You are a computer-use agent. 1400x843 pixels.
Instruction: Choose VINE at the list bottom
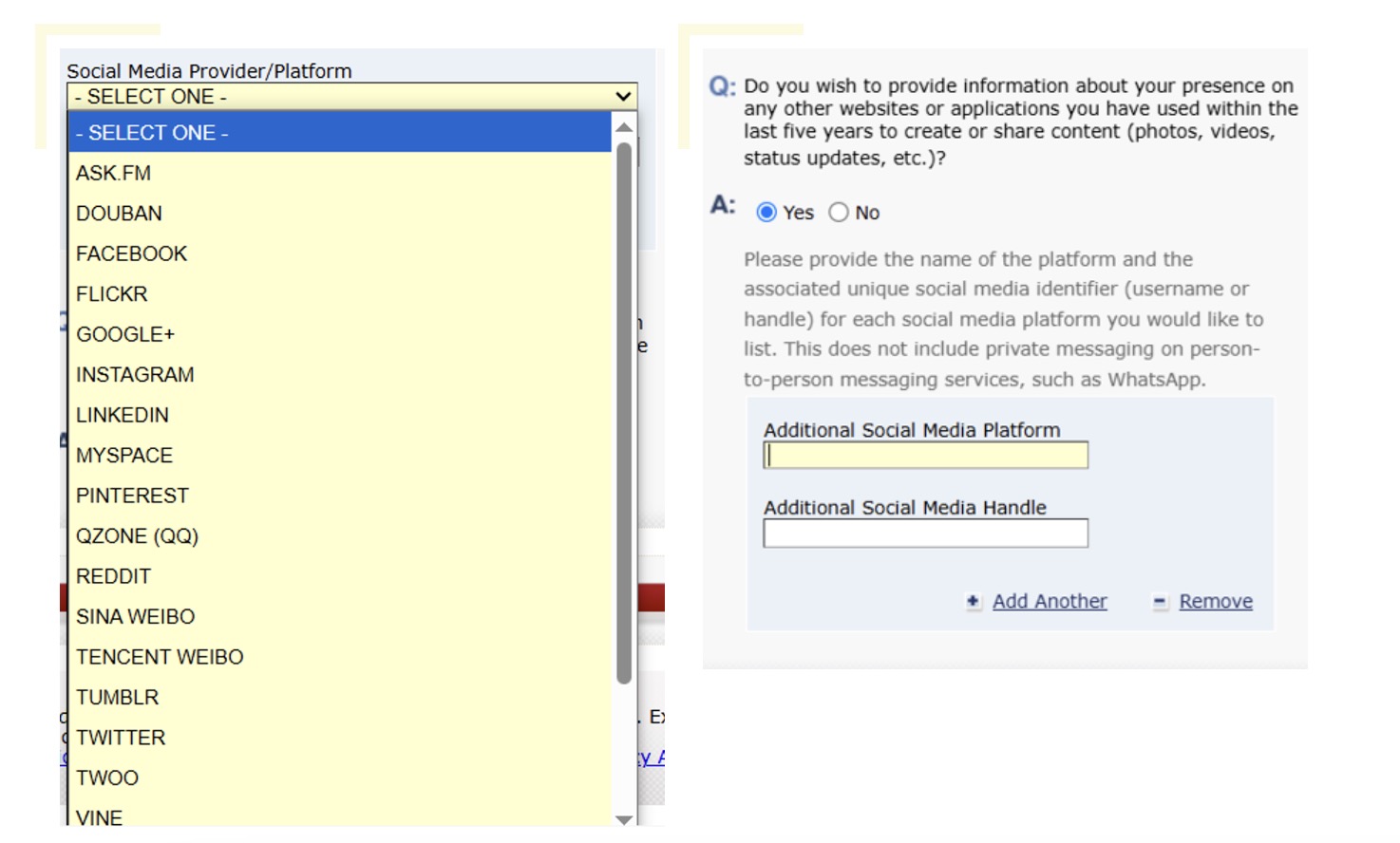340,815
